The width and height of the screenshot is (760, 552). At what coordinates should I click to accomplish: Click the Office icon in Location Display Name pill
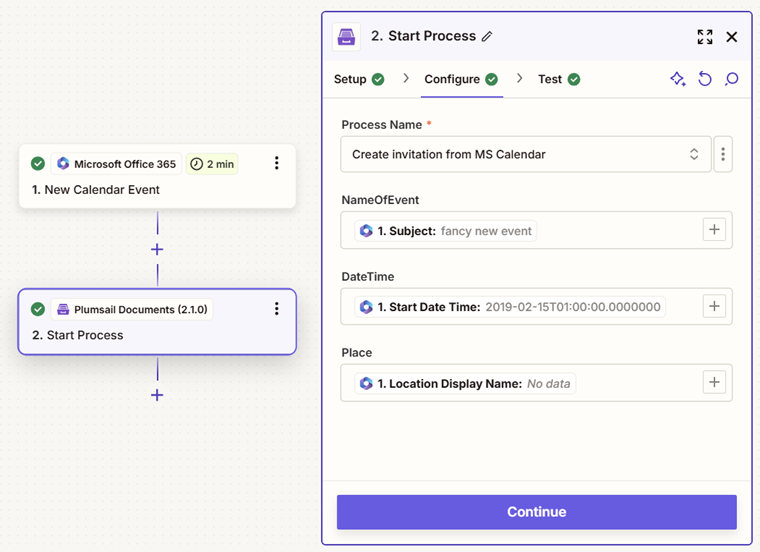point(366,383)
